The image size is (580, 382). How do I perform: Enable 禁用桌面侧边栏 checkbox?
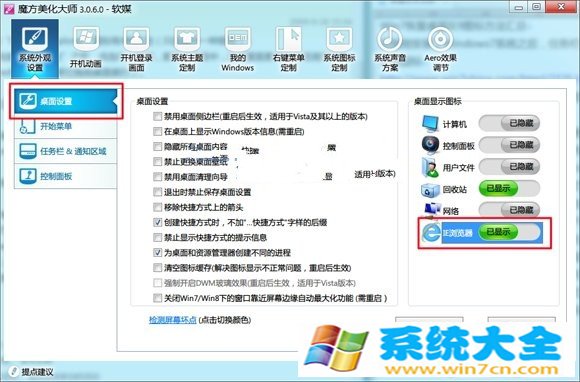pos(158,116)
